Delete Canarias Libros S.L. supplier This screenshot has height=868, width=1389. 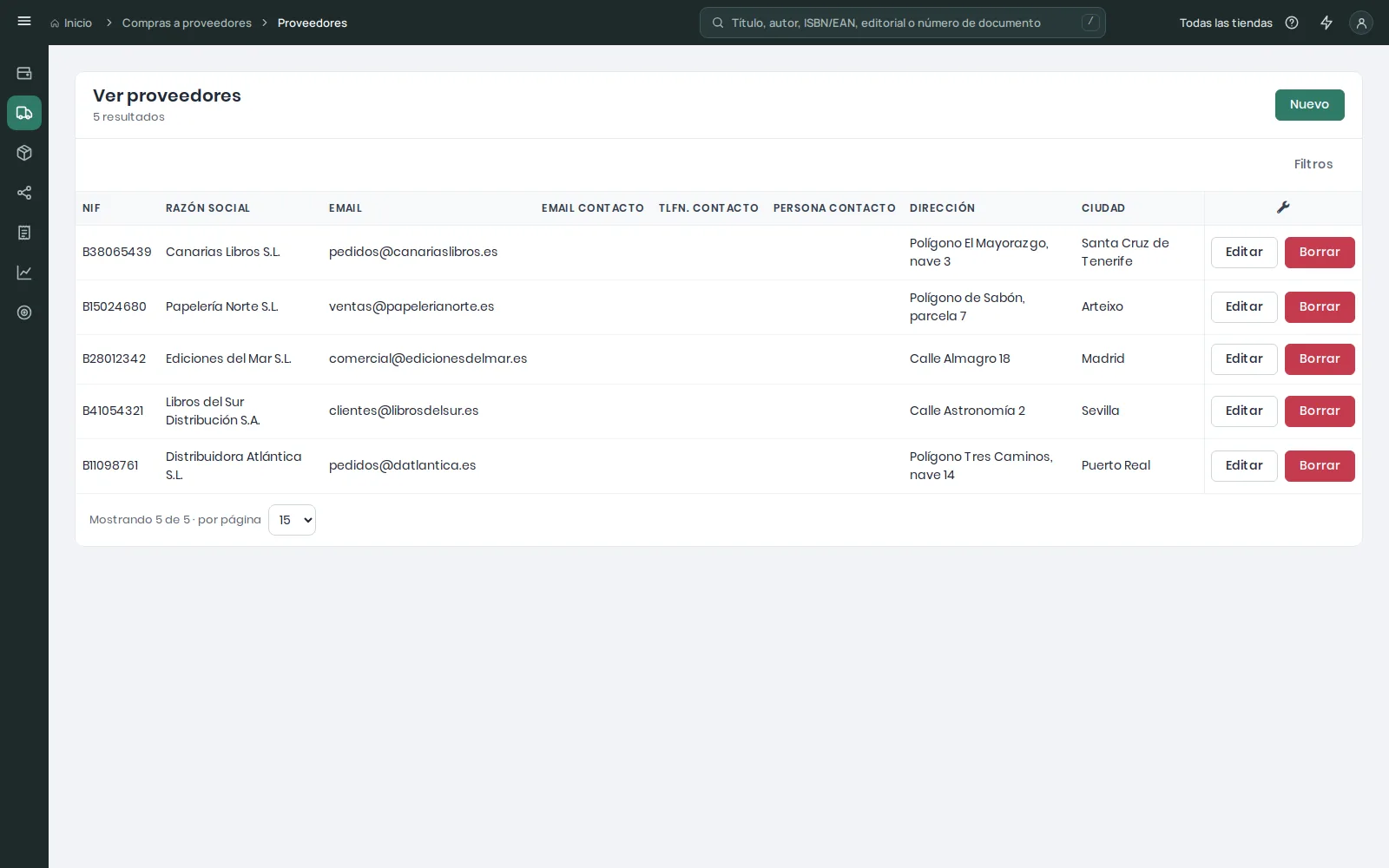coord(1320,253)
